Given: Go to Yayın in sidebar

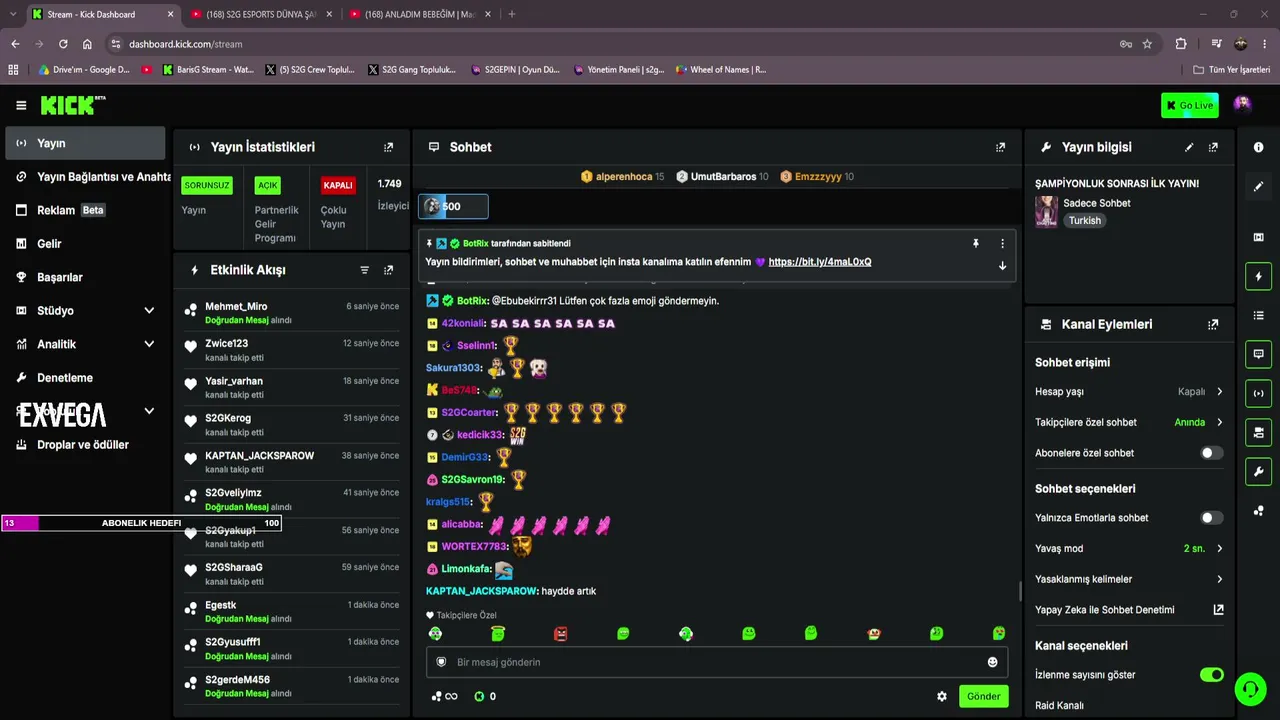Looking at the screenshot, I should (x=85, y=143).
